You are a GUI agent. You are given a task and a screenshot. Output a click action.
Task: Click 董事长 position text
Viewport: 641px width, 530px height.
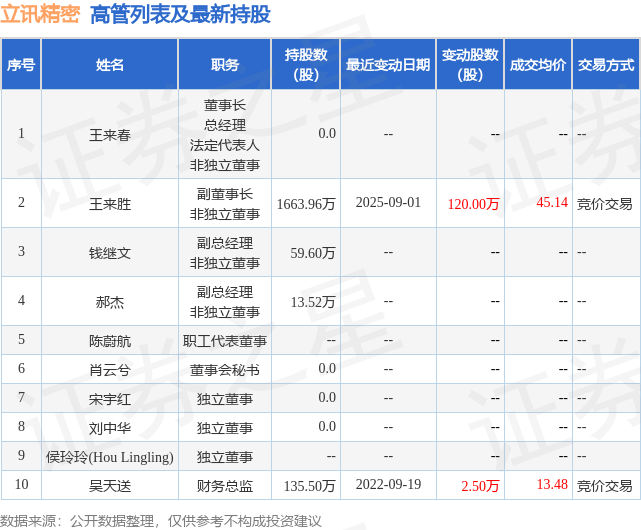224,105
